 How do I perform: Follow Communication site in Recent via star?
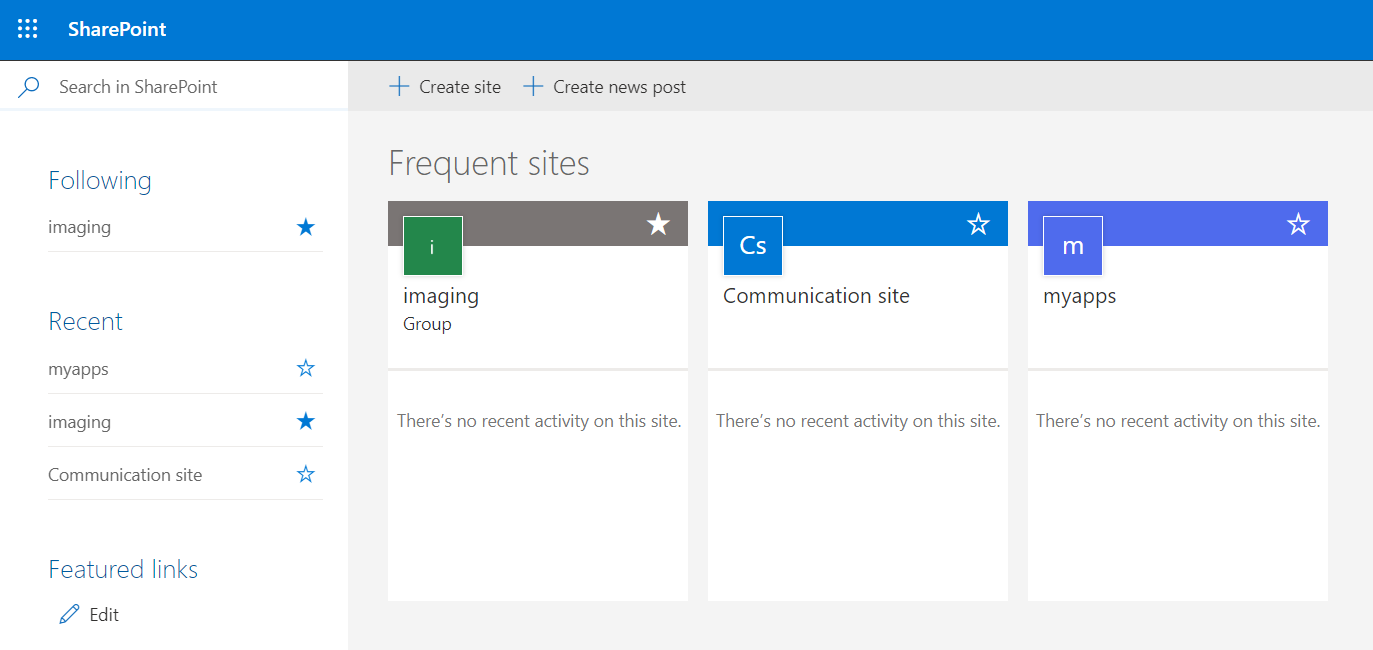click(x=306, y=475)
